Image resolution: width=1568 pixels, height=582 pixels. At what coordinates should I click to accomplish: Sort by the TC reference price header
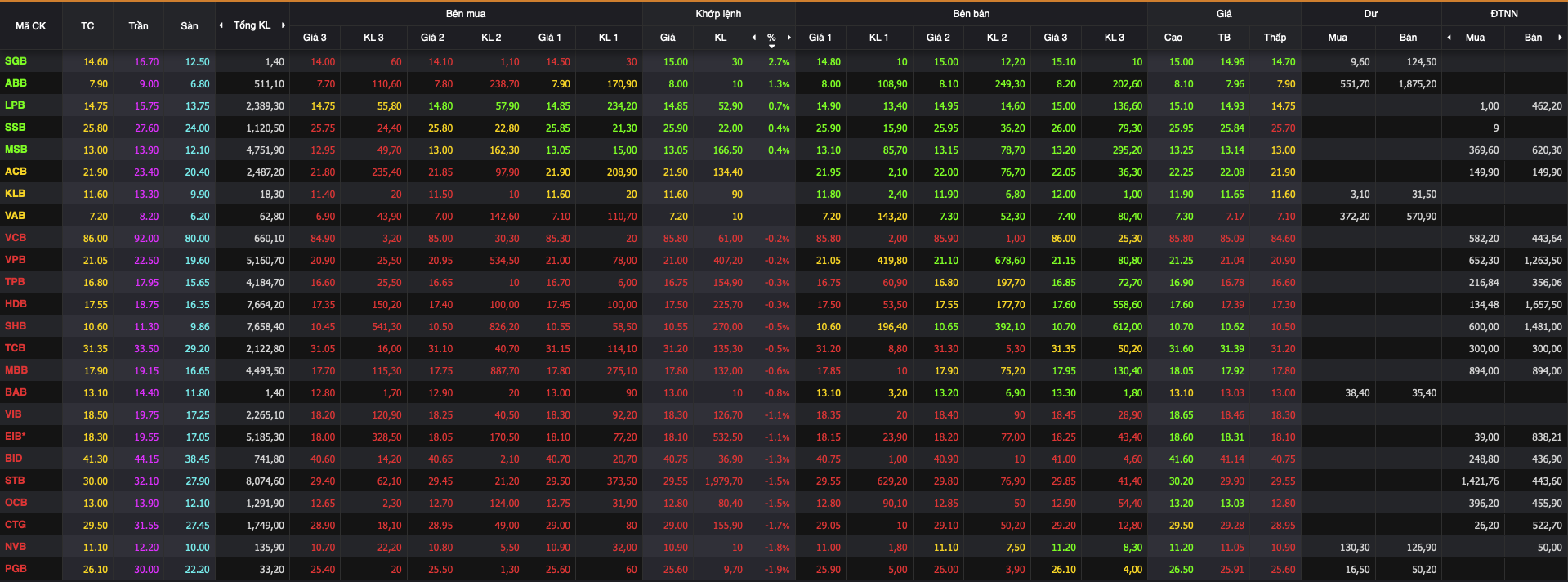tap(87, 26)
